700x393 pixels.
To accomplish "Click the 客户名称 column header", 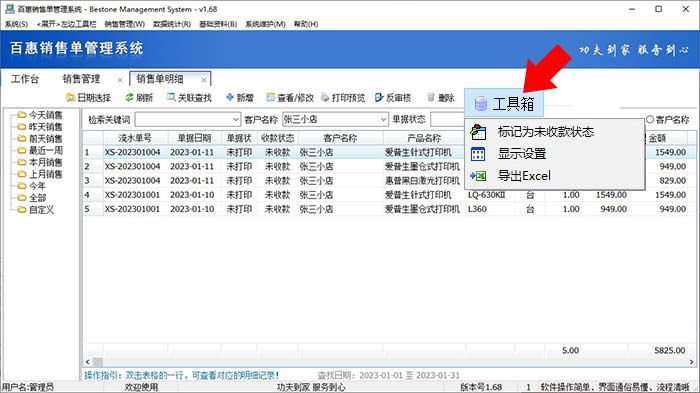I will pos(340,138).
